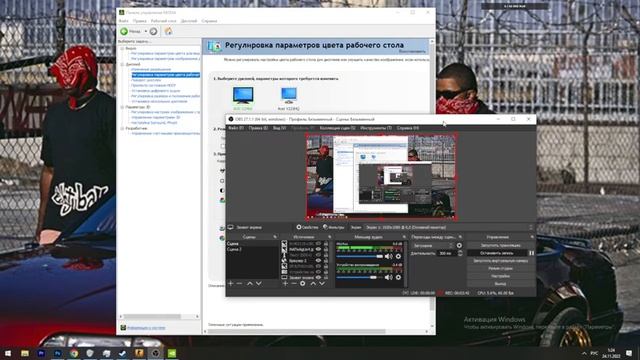Remove the selected scene with the minus icon in Сцены
The height and width of the screenshot is (360, 640).
click(240, 283)
